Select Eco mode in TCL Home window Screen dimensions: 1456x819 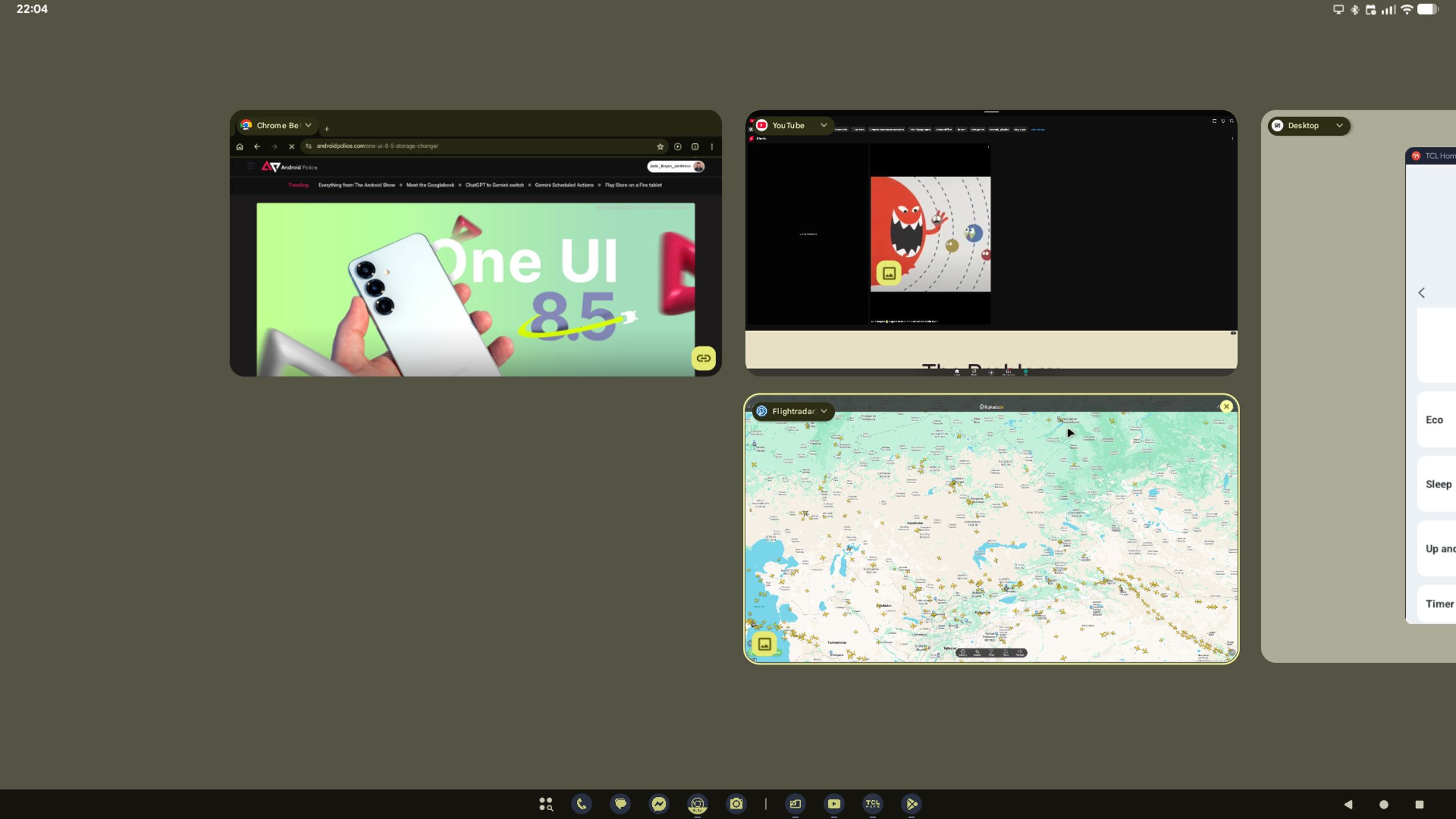[1436, 420]
